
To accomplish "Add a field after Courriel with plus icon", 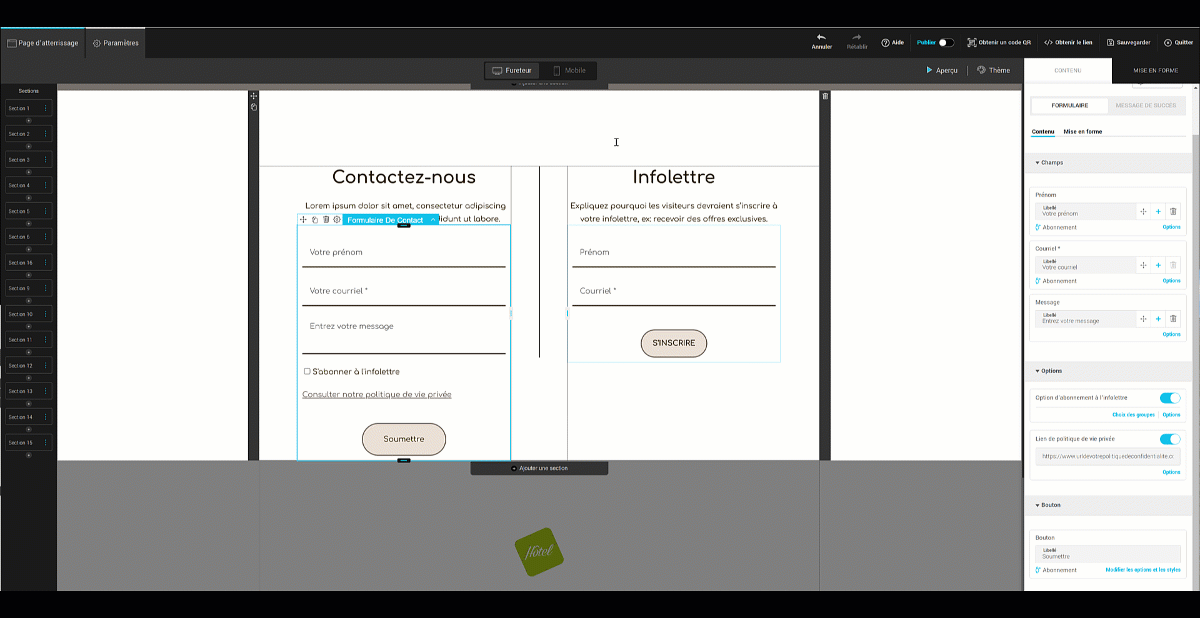I will [x=1158, y=265].
